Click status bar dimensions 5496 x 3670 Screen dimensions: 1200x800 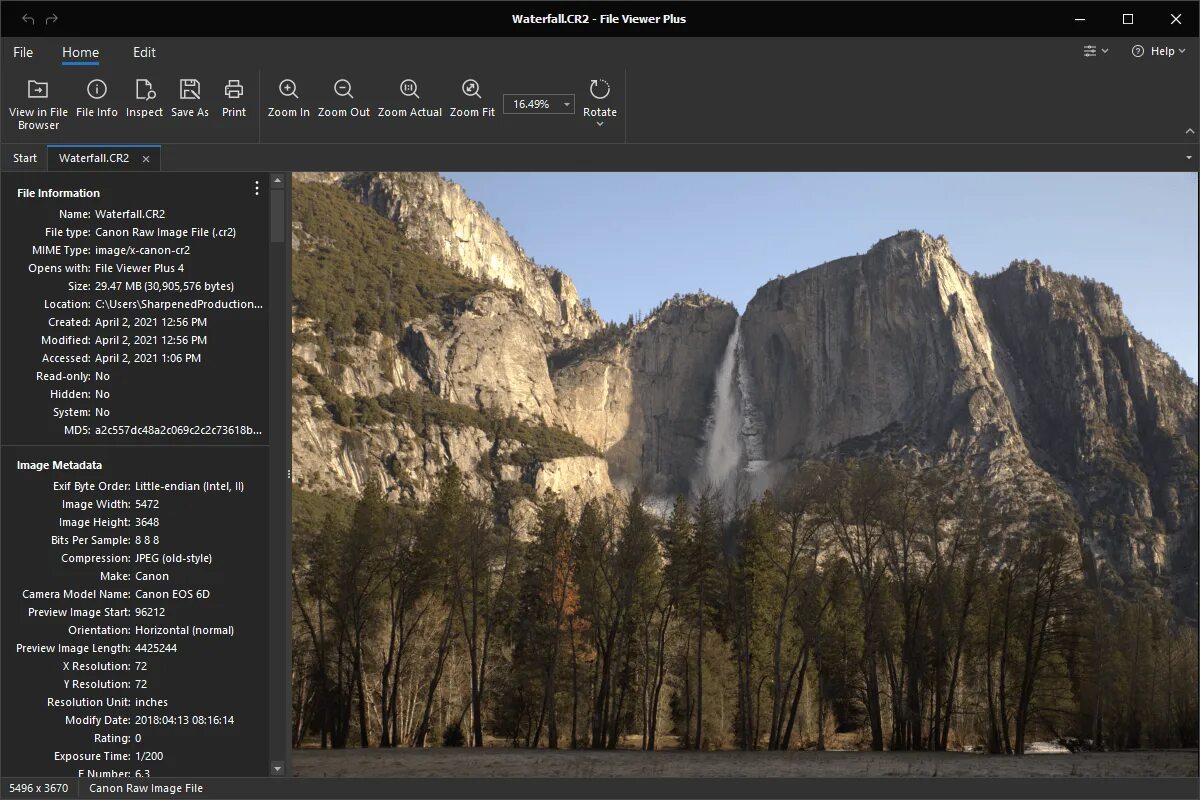pos(39,788)
